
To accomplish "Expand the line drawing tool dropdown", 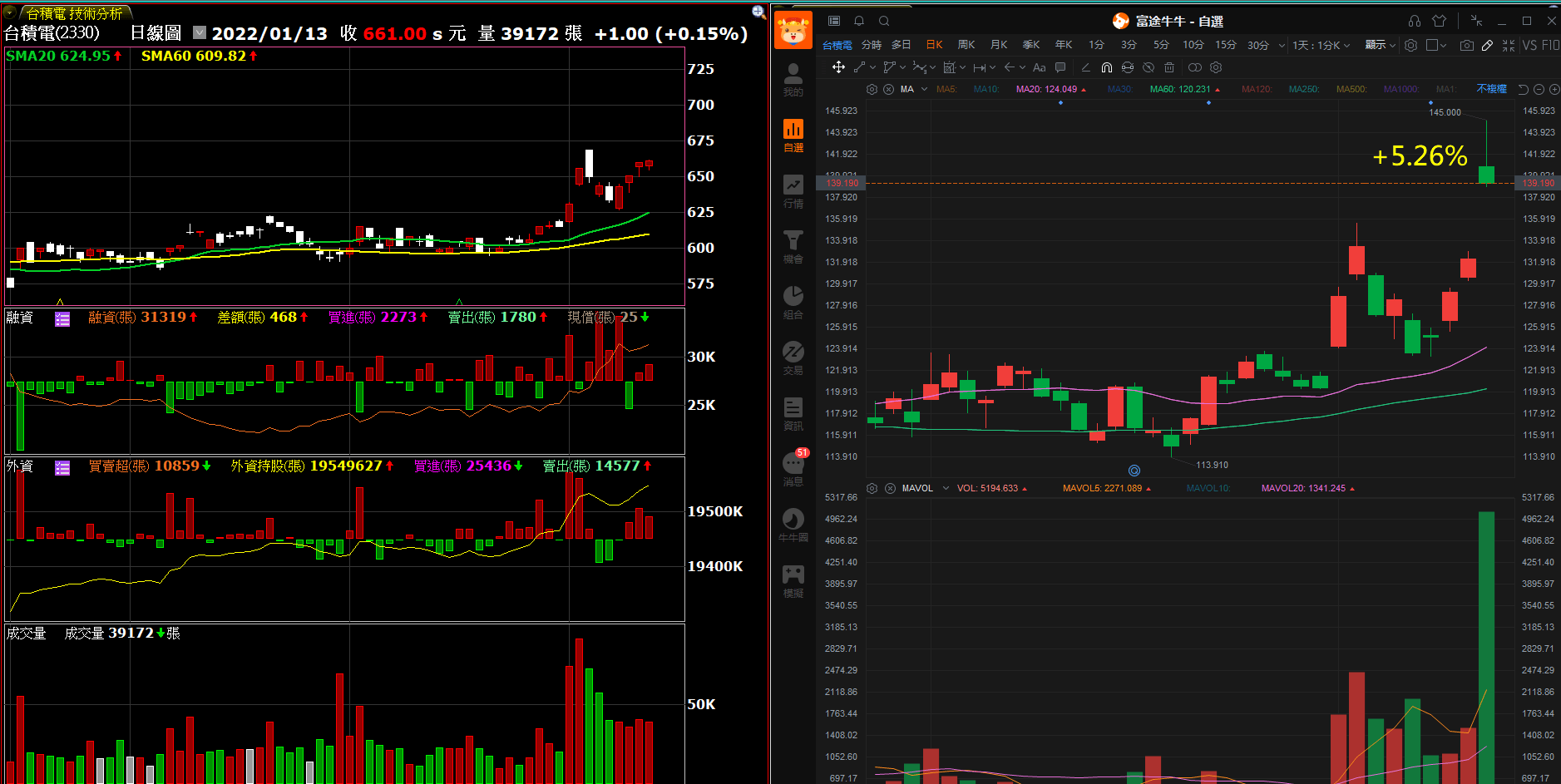I will click(x=872, y=67).
